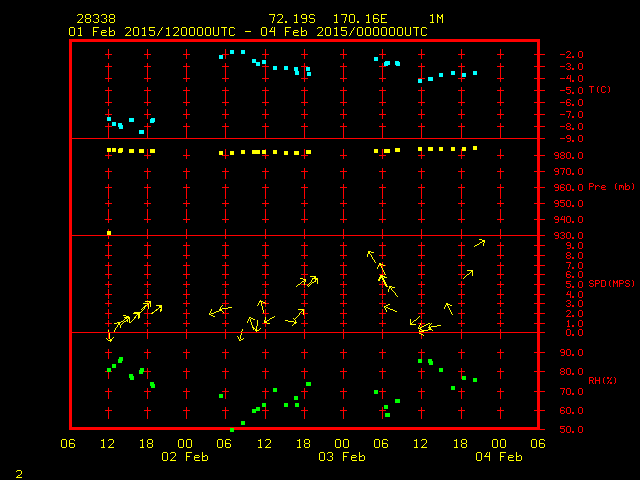Click the 02 Feb date label
The image size is (640, 480).
[x=185, y=457]
